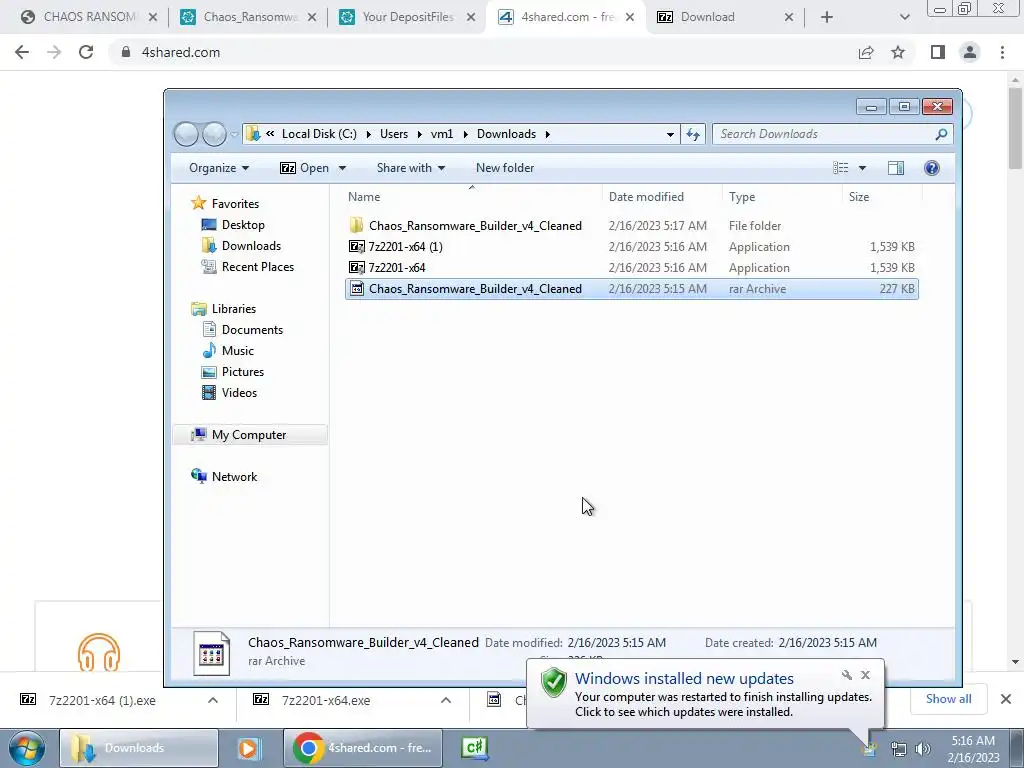Click Explorer's forward navigation arrow button

point(214,134)
